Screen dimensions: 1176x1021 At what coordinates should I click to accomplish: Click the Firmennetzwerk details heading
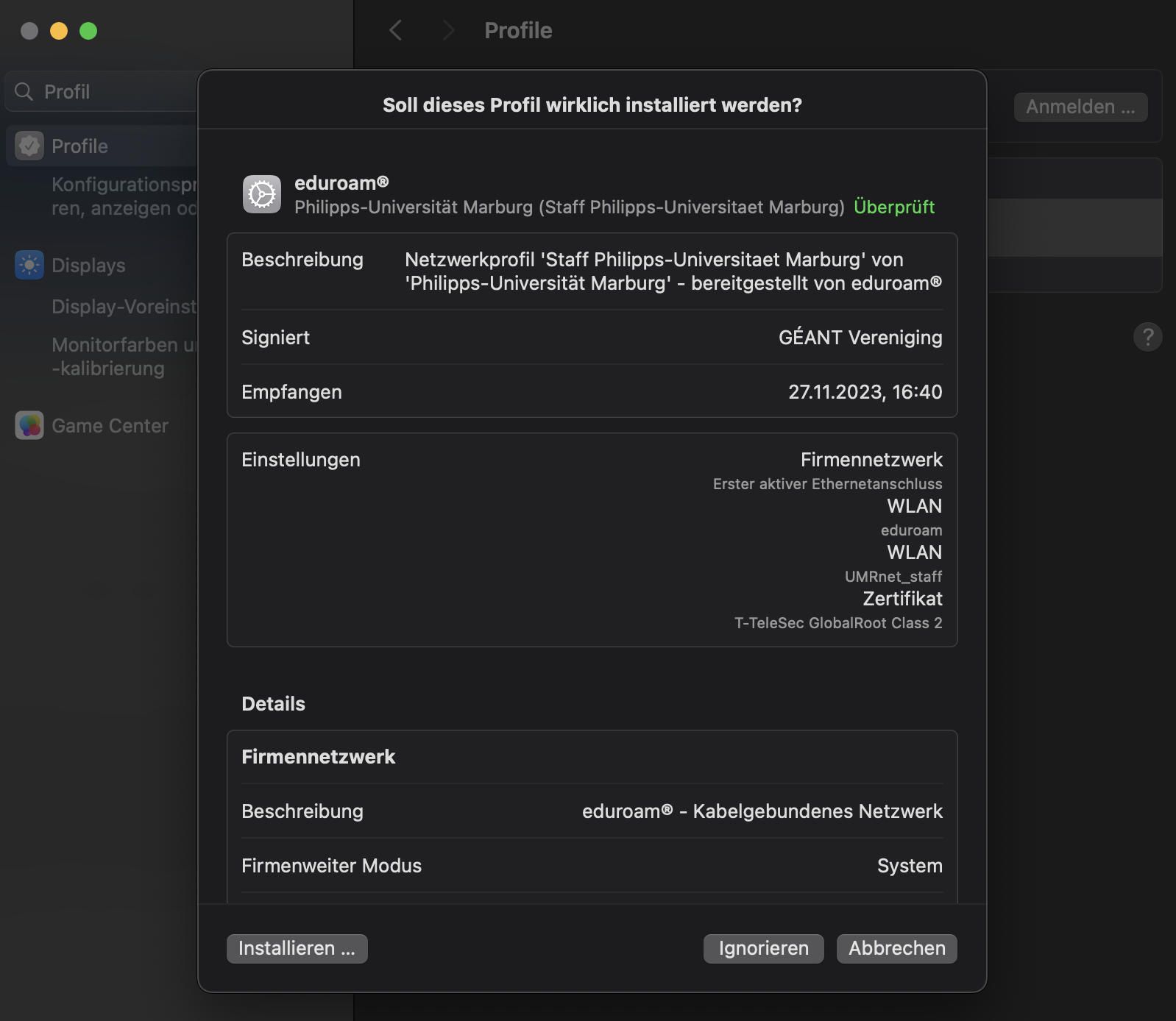pyautogui.click(x=319, y=756)
